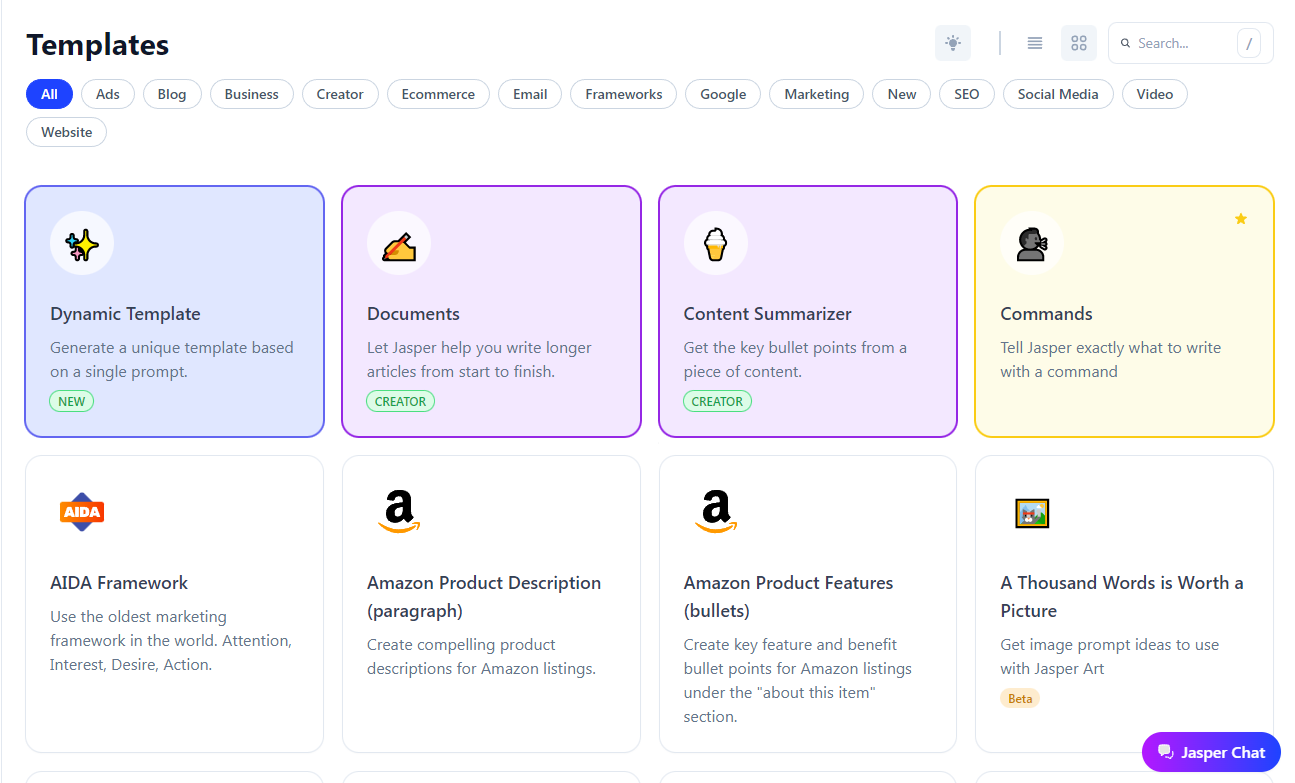Switch to list view layout

tap(1035, 43)
